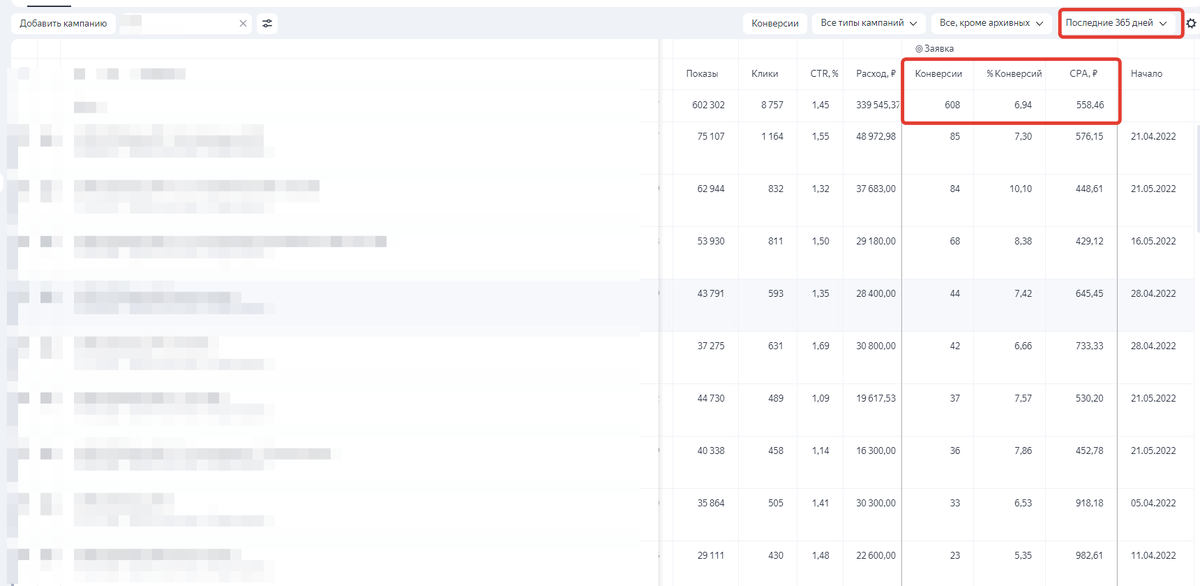This screenshot has width=1200, height=586.
Task: Click impressions cell 75 107
Action: tap(711, 136)
